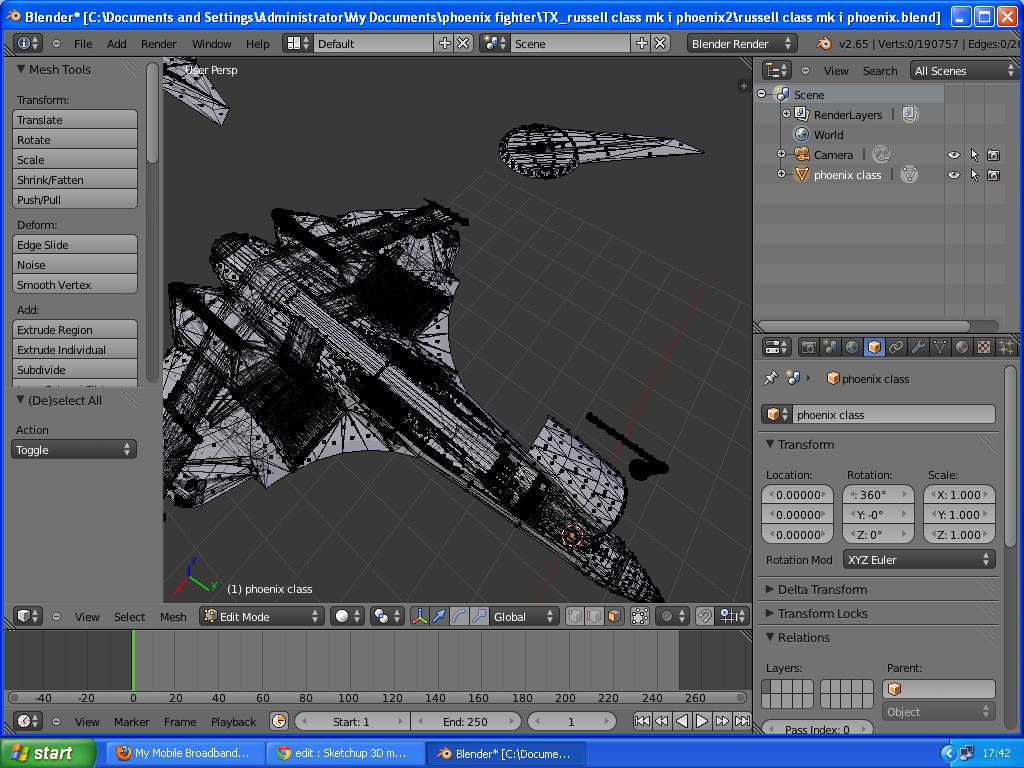Enable the translate manipulator arrow icon
Viewport: 1024px width, 768px height.
pyautogui.click(x=439, y=617)
